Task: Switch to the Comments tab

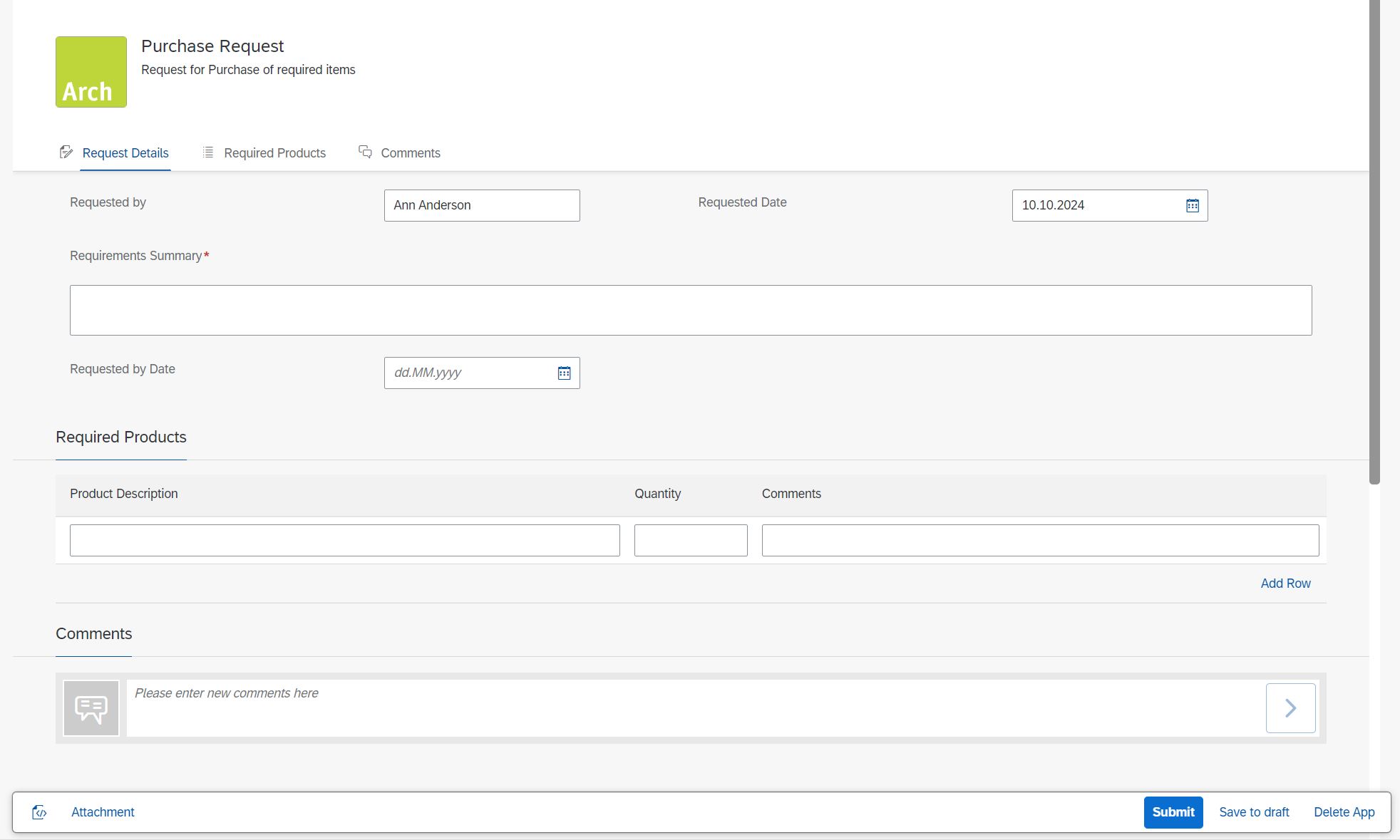Action: [x=410, y=152]
